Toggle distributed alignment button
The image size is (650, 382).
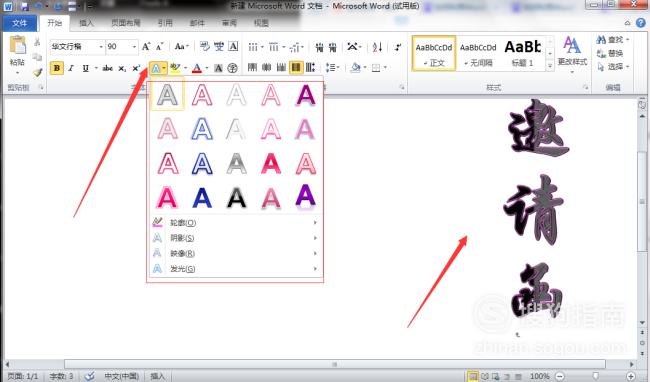click(310, 67)
